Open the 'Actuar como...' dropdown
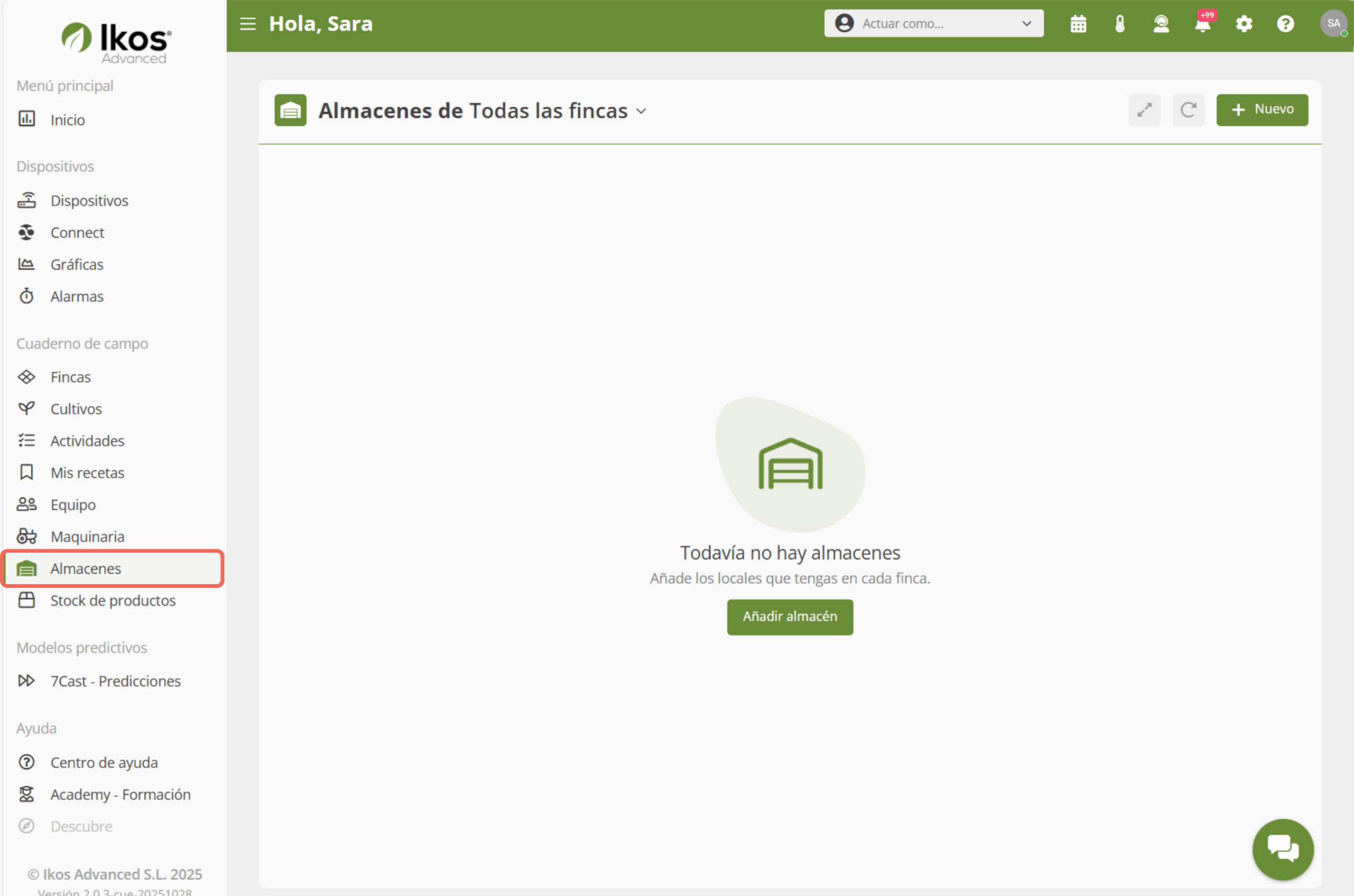1354x896 pixels. pyautogui.click(x=933, y=24)
